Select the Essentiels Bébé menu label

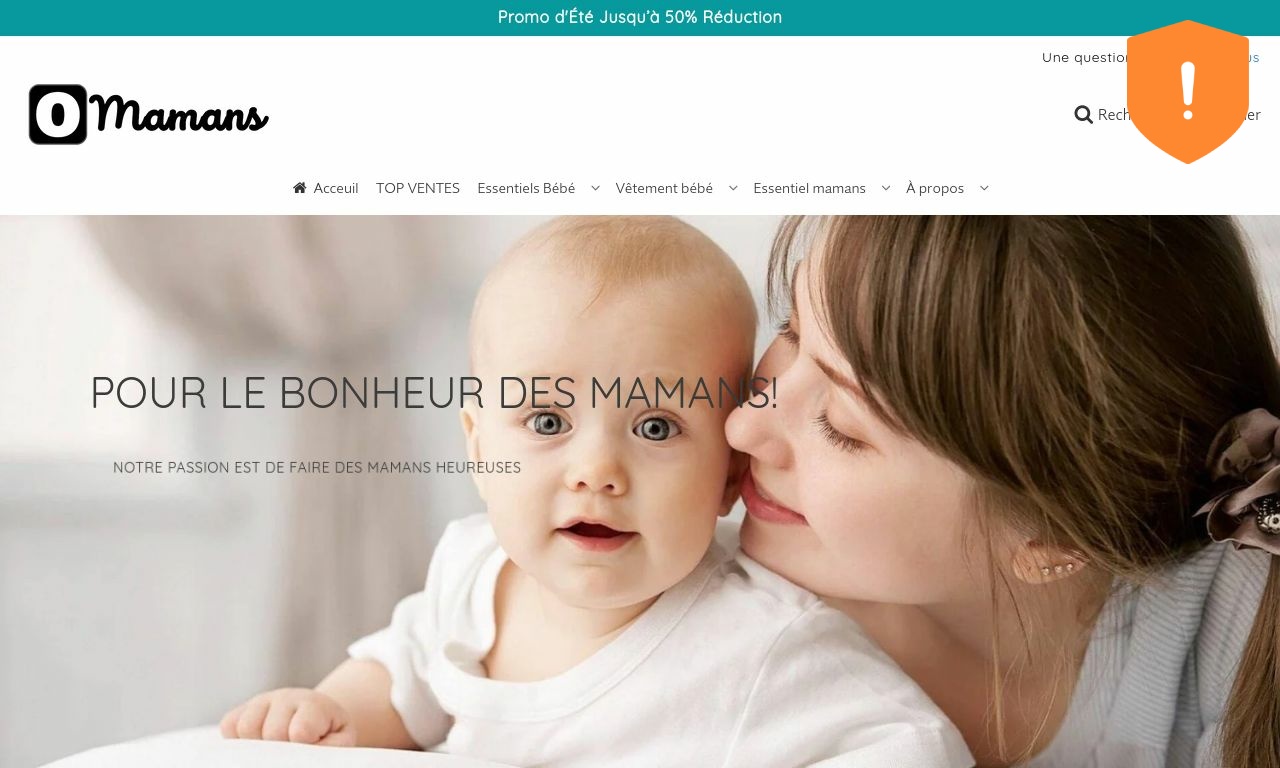pos(526,188)
